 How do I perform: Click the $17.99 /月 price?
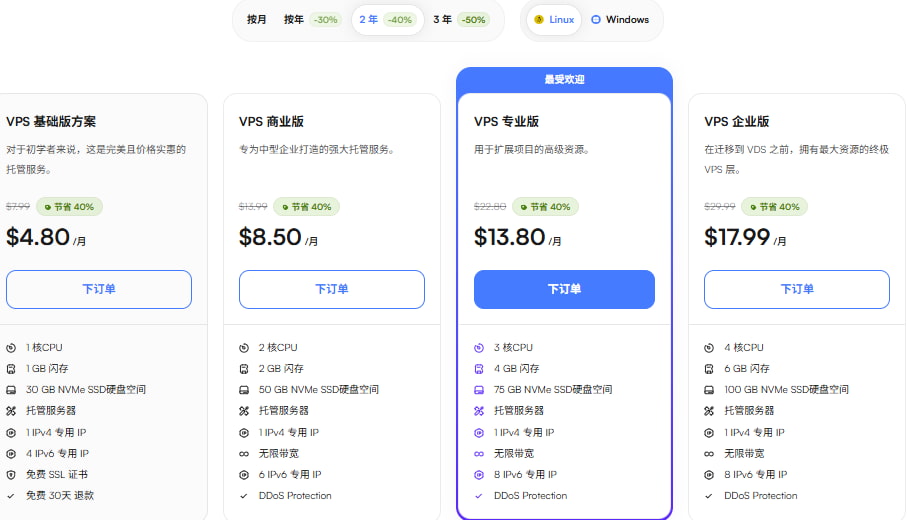tap(745, 237)
